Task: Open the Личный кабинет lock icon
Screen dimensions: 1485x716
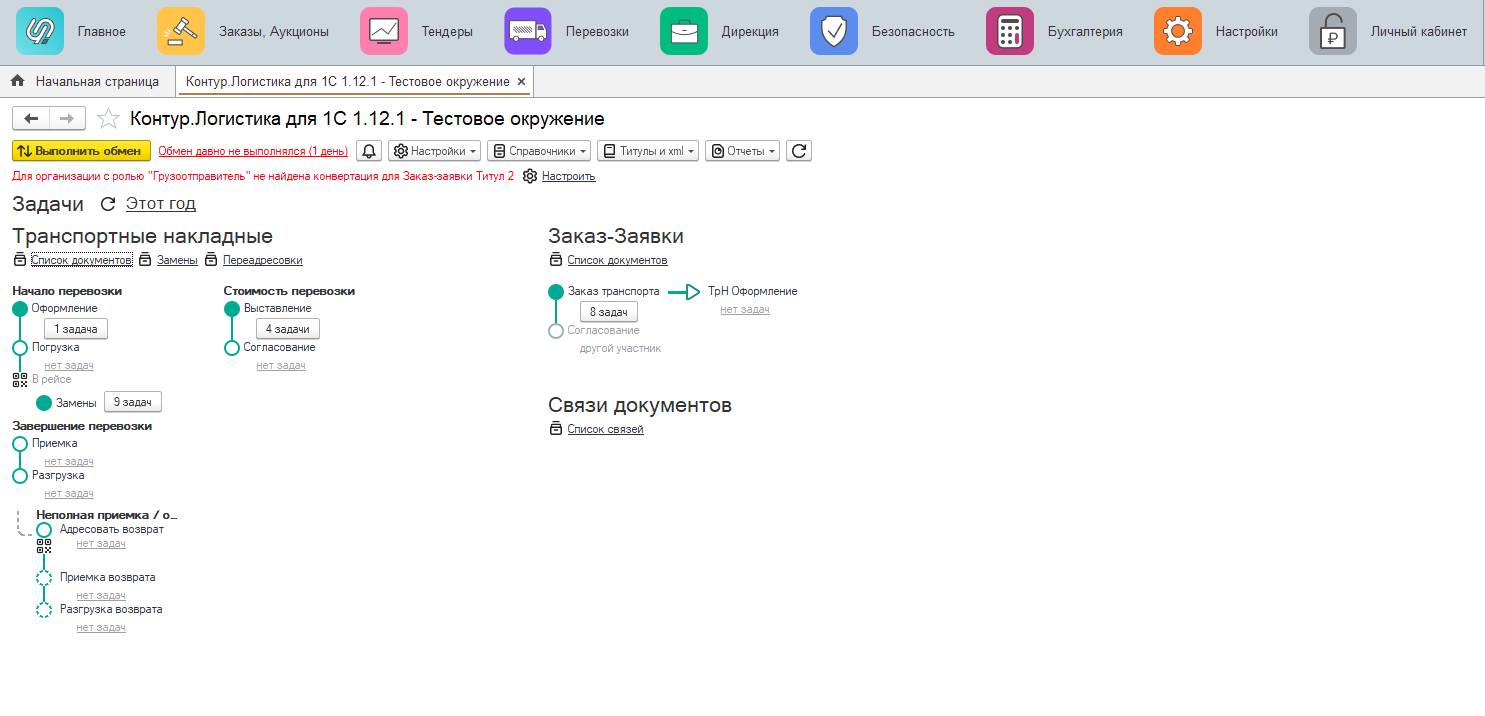Action: (x=1333, y=31)
